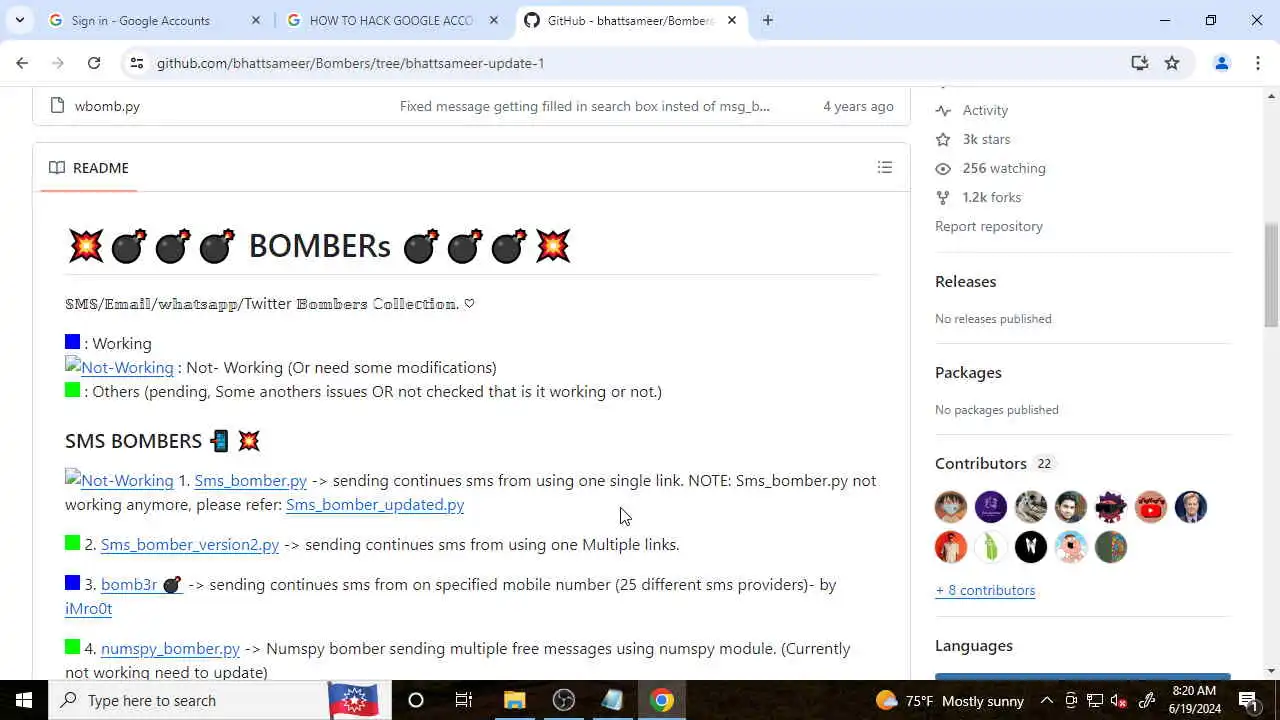1280x720 pixels.
Task: Open File Explorer from the taskbar
Action: [514, 700]
